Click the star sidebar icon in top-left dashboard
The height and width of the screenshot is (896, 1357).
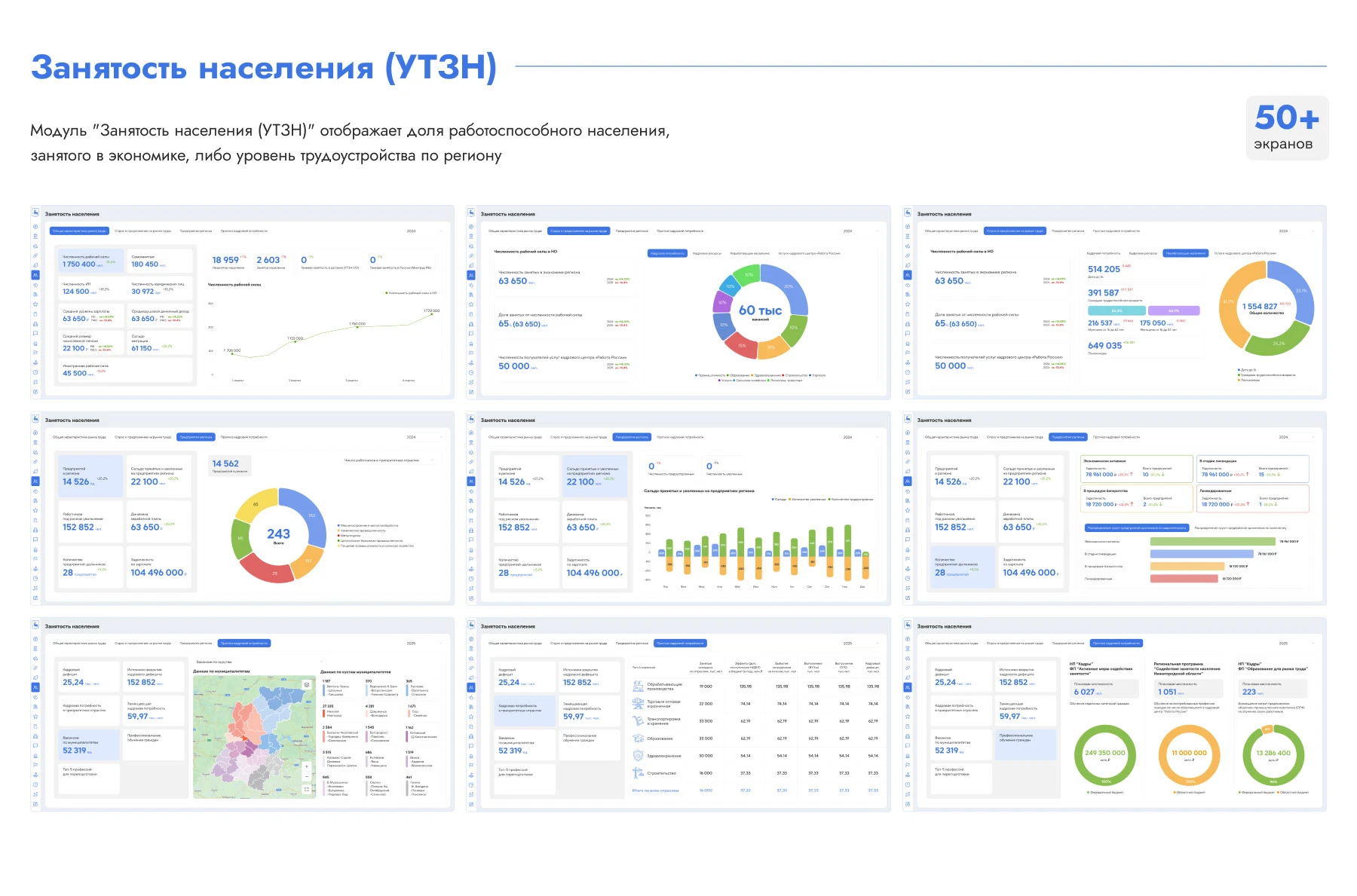coord(35,304)
